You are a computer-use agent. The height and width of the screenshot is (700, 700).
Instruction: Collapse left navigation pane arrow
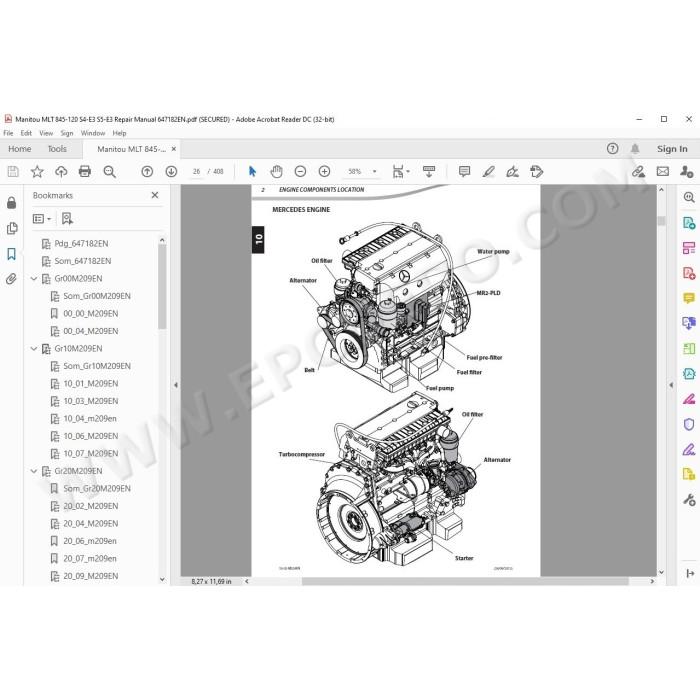[175, 385]
